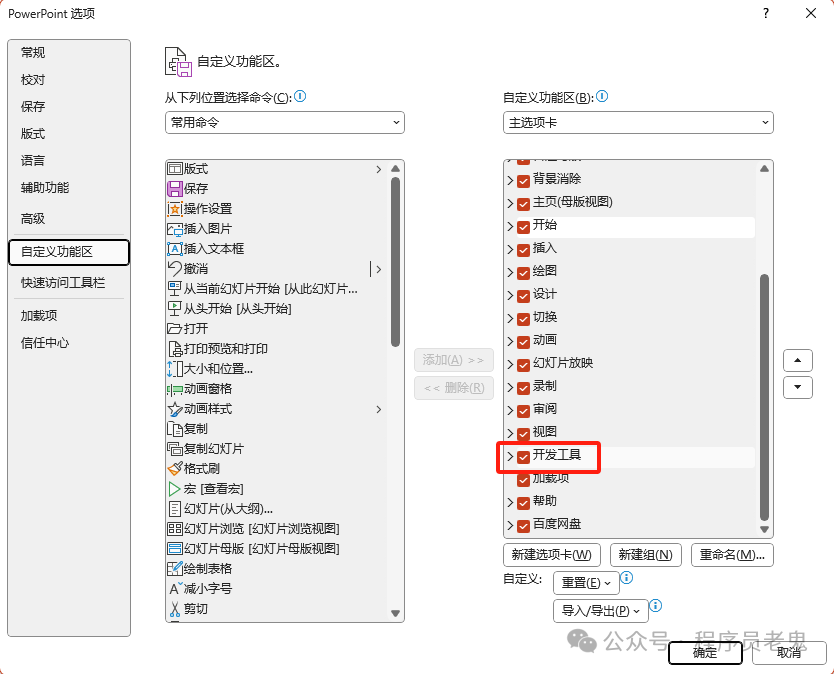
Task: Click the 动画样式 star icon
Action: (175, 409)
